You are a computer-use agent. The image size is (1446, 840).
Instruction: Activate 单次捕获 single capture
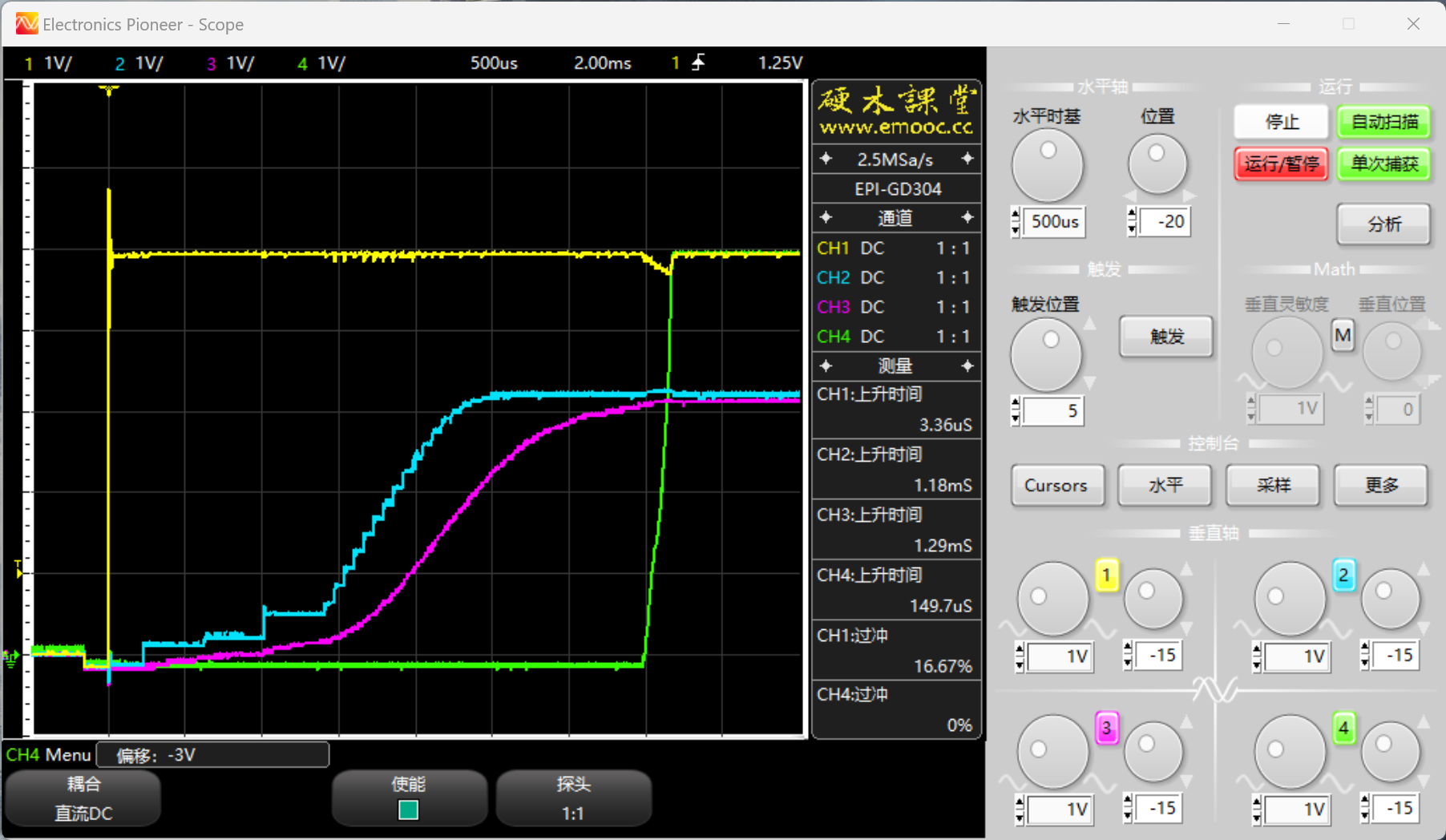point(1384,164)
